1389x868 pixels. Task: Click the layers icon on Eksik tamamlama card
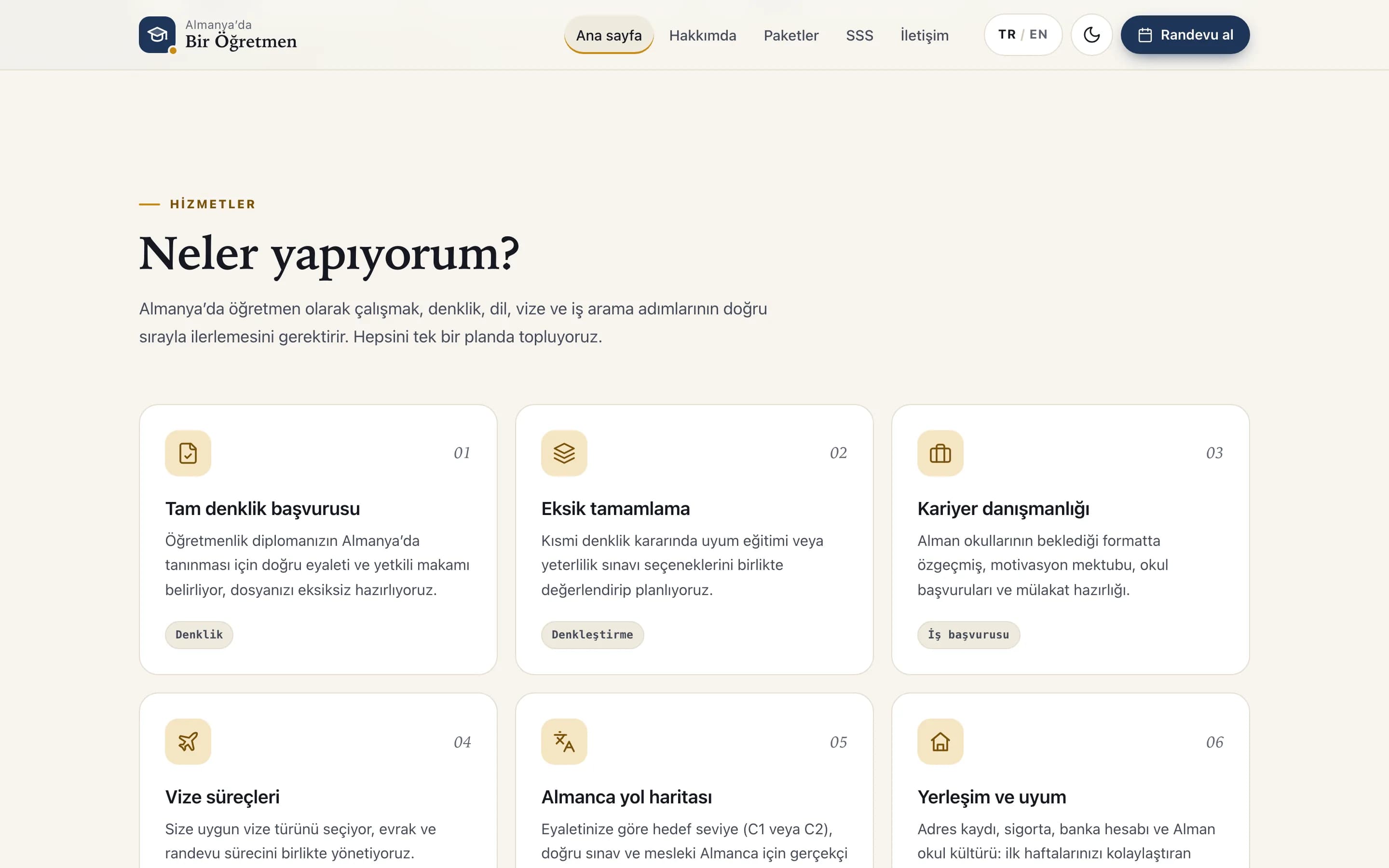point(564,453)
